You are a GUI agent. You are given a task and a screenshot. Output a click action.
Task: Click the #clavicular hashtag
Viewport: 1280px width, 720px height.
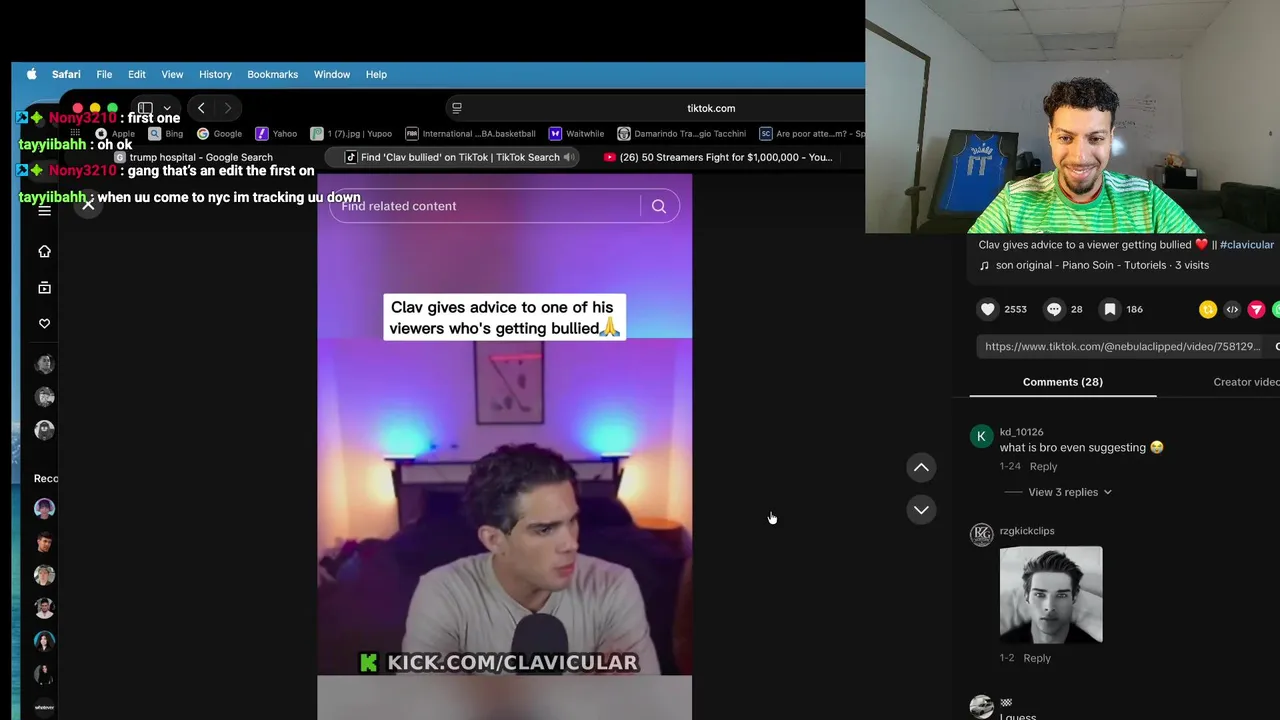(1246, 244)
